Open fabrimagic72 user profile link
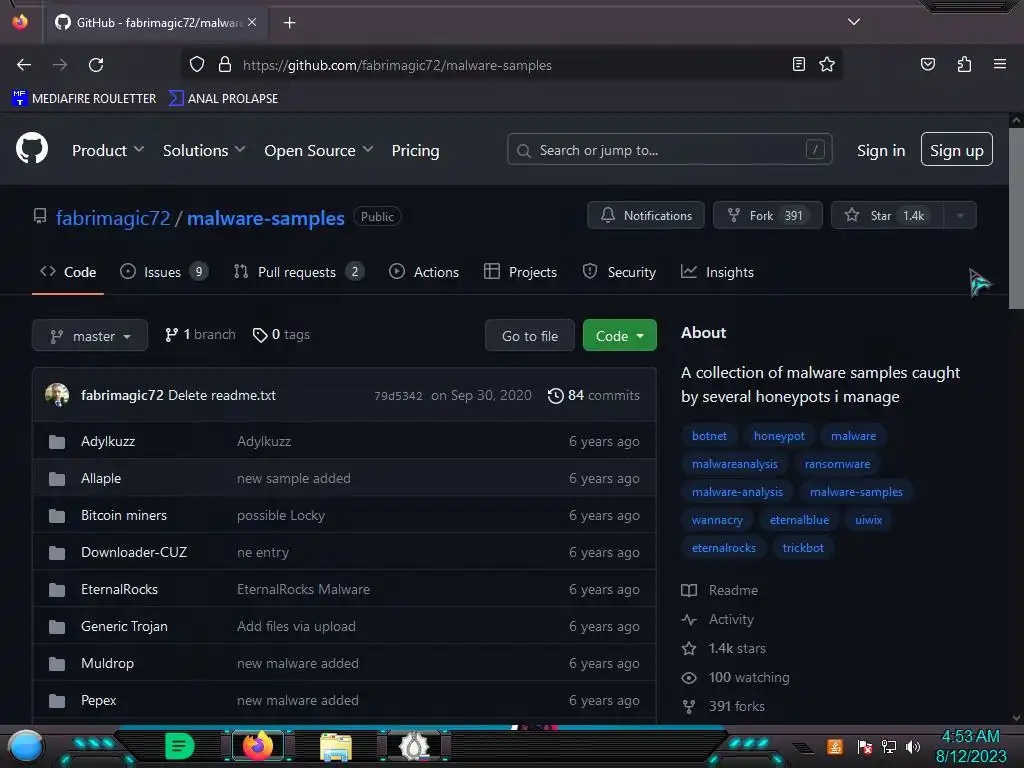1024x768 pixels. [113, 217]
